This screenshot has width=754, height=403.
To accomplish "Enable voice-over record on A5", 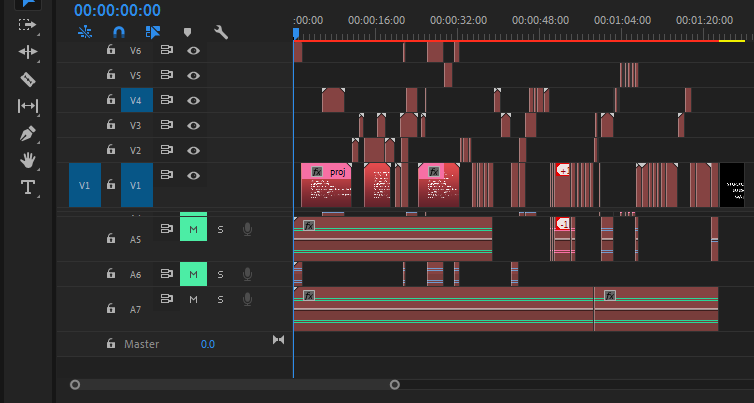I will (x=247, y=229).
